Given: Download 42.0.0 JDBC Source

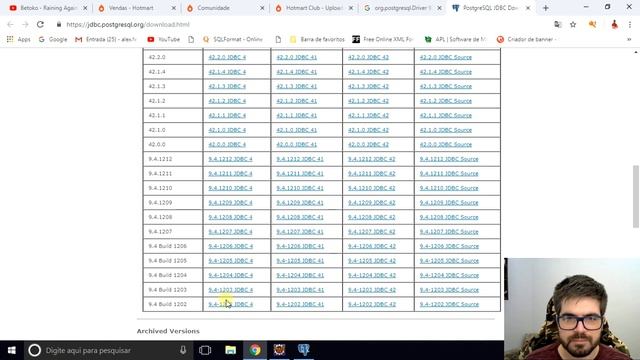Looking at the screenshot, I should click(x=446, y=144).
